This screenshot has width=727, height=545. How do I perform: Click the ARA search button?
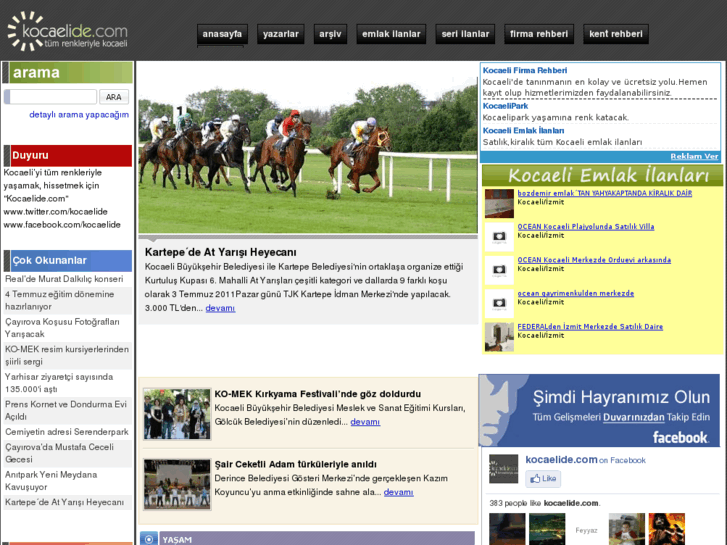pyautogui.click(x=114, y=97)
